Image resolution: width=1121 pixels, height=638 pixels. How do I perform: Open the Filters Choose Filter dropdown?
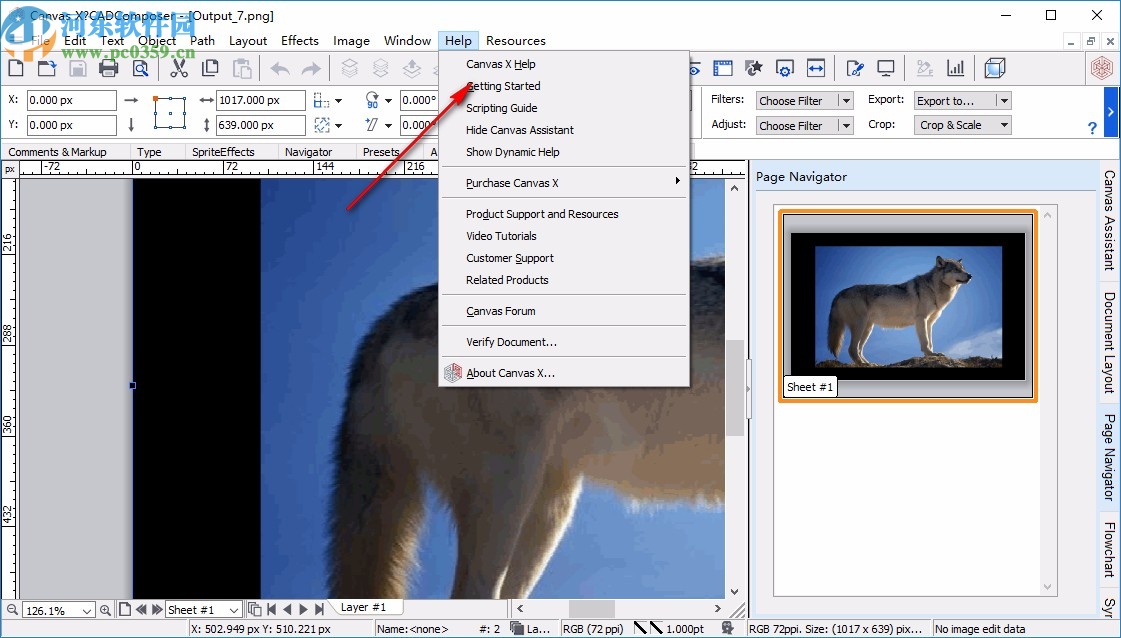804,100
